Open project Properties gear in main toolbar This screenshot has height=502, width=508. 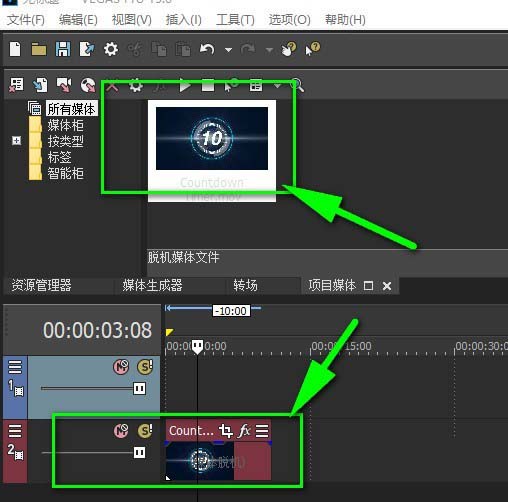(x=111, y=49)
